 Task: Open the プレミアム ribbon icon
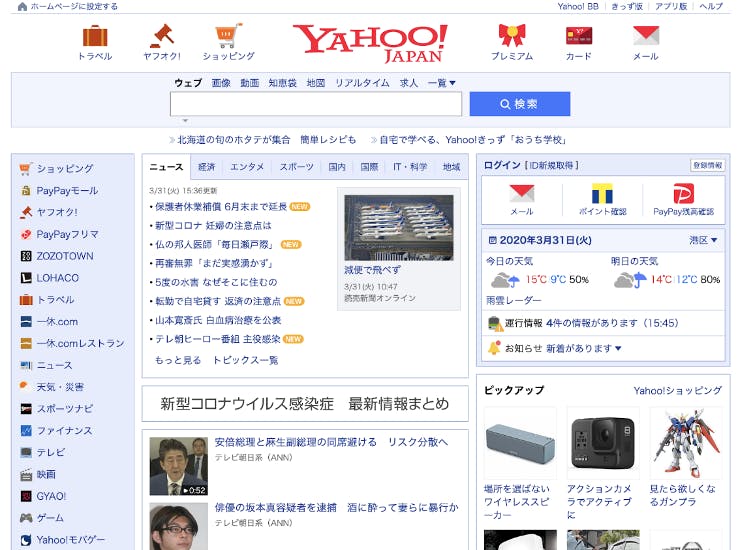tap(512, 35)
